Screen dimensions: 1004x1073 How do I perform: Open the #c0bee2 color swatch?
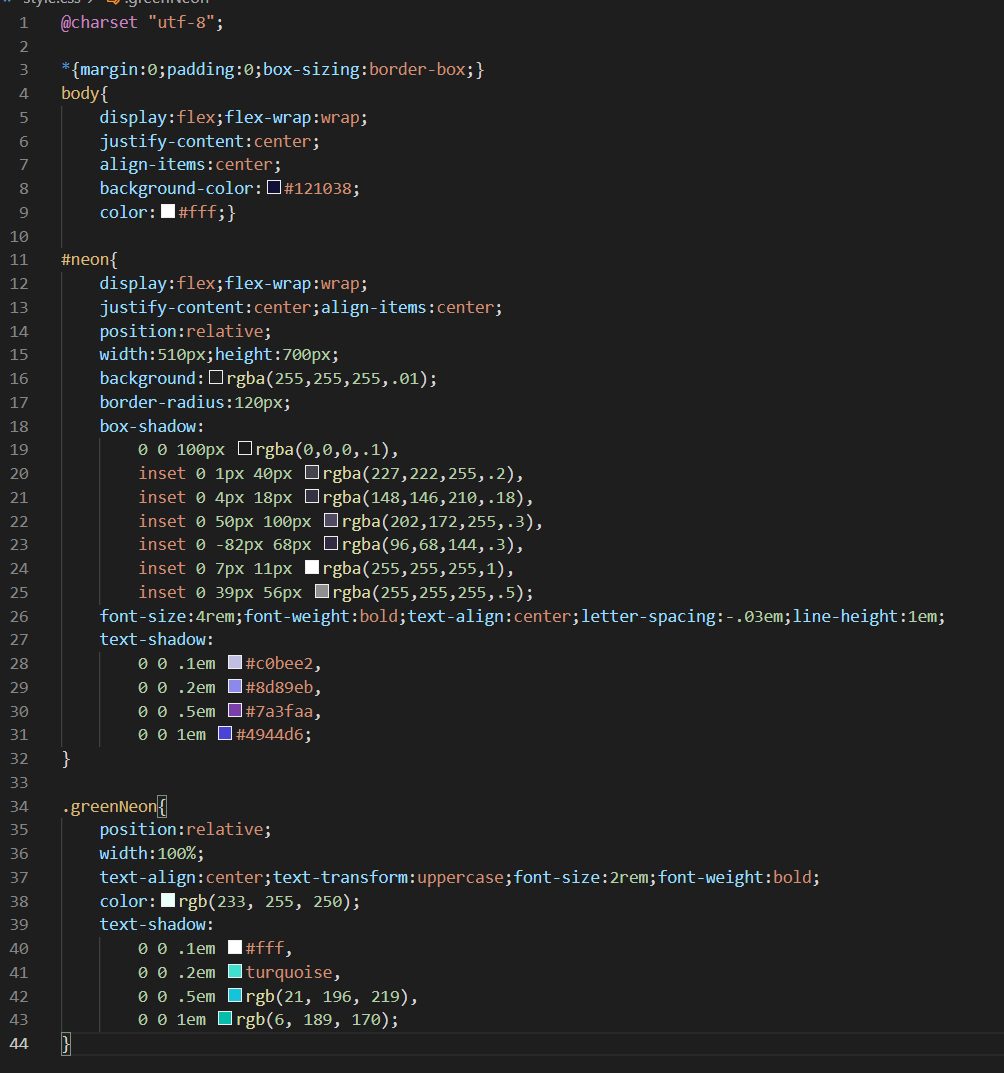[x=235, y=663]
